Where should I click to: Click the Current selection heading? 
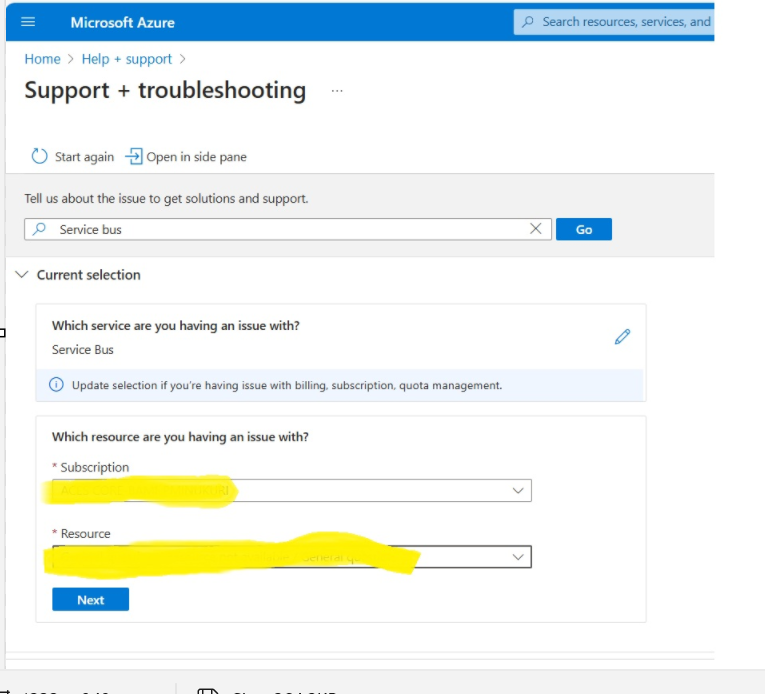[89, 275]
